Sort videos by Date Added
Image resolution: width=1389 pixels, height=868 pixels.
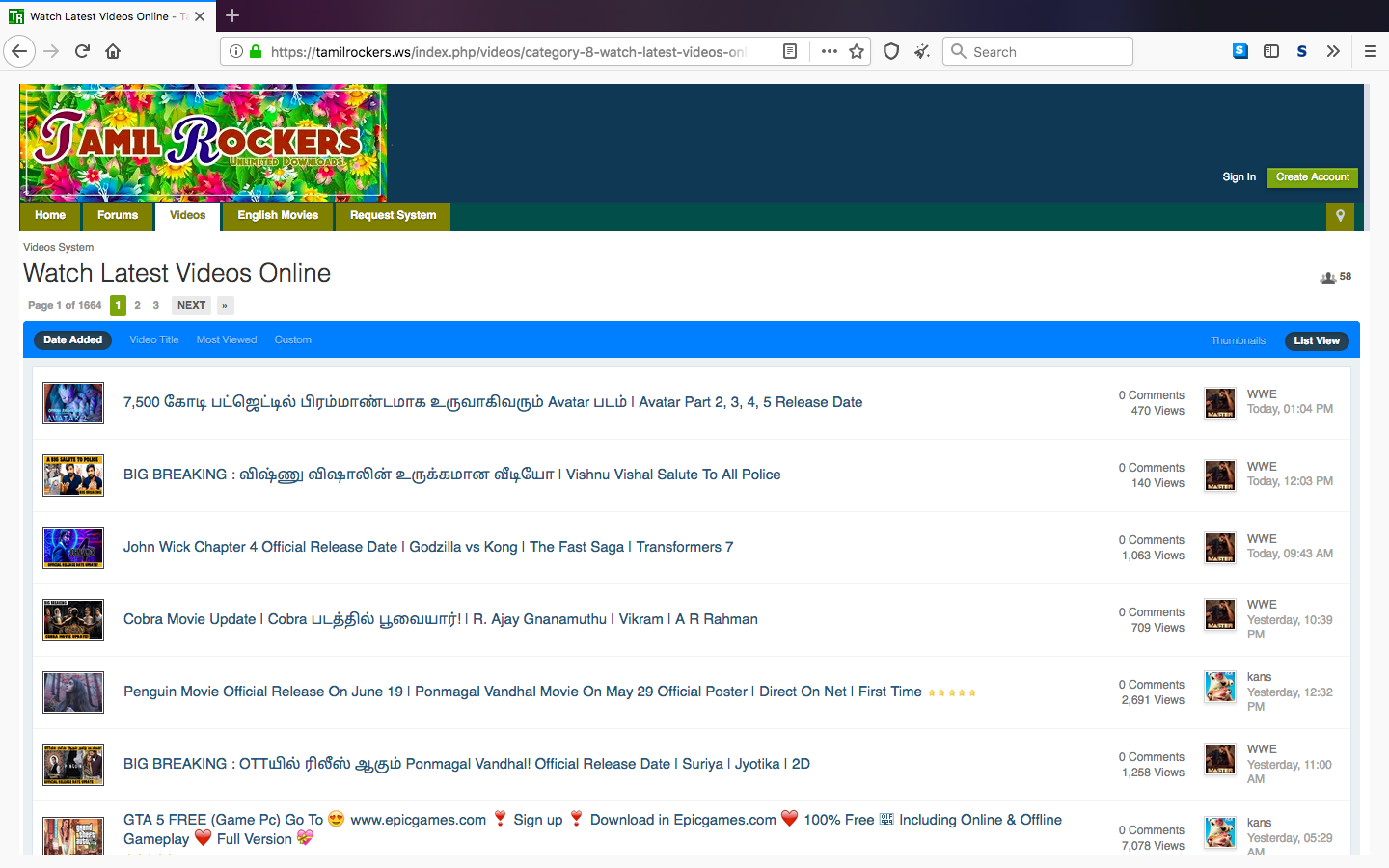pos(72,339)
